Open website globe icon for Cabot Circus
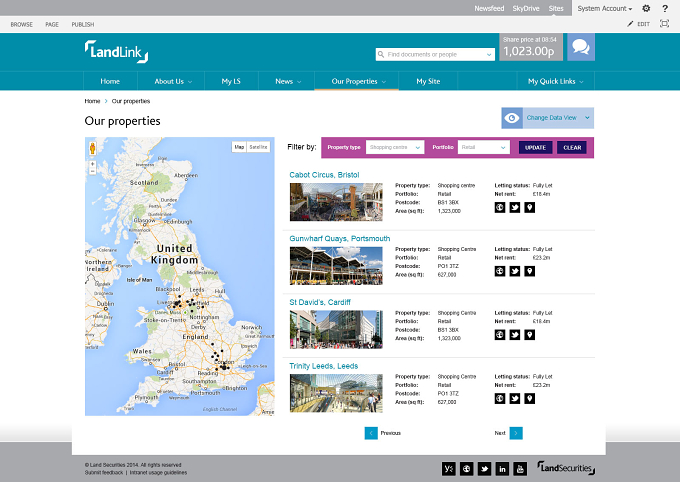The height and width of the screenshot is (482, 680). pos(500,207)
